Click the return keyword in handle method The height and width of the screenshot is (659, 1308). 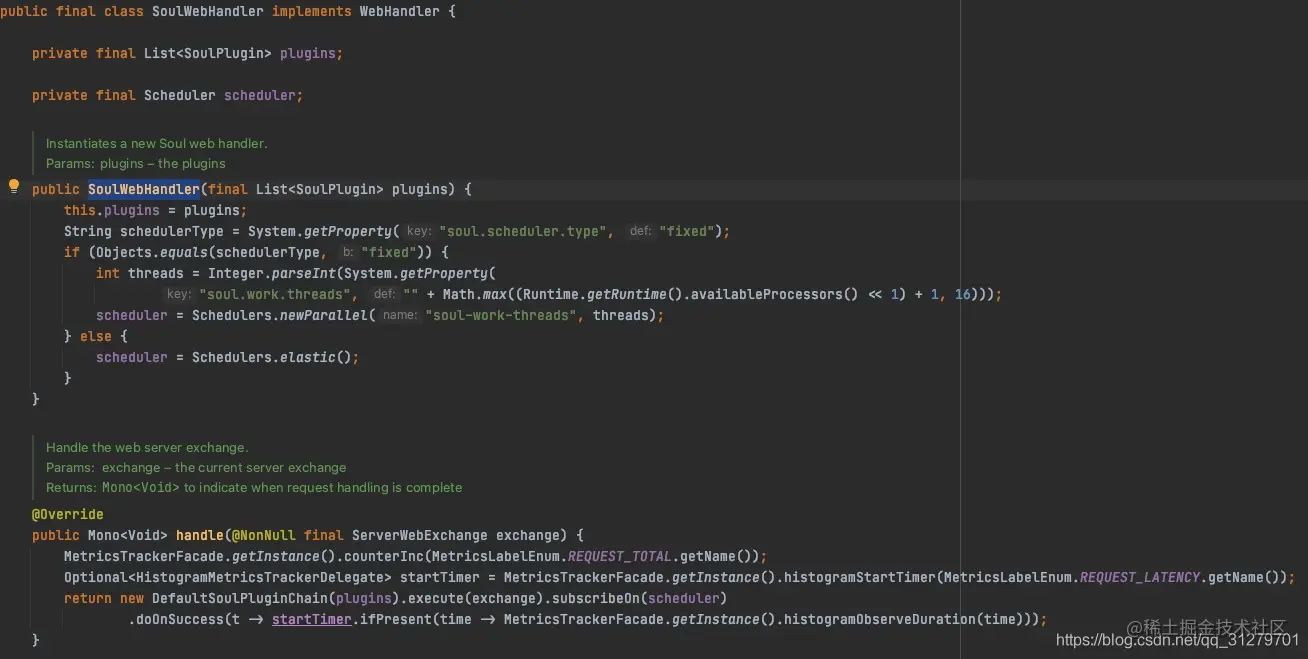pyautogui.click(x=88, y=598)
